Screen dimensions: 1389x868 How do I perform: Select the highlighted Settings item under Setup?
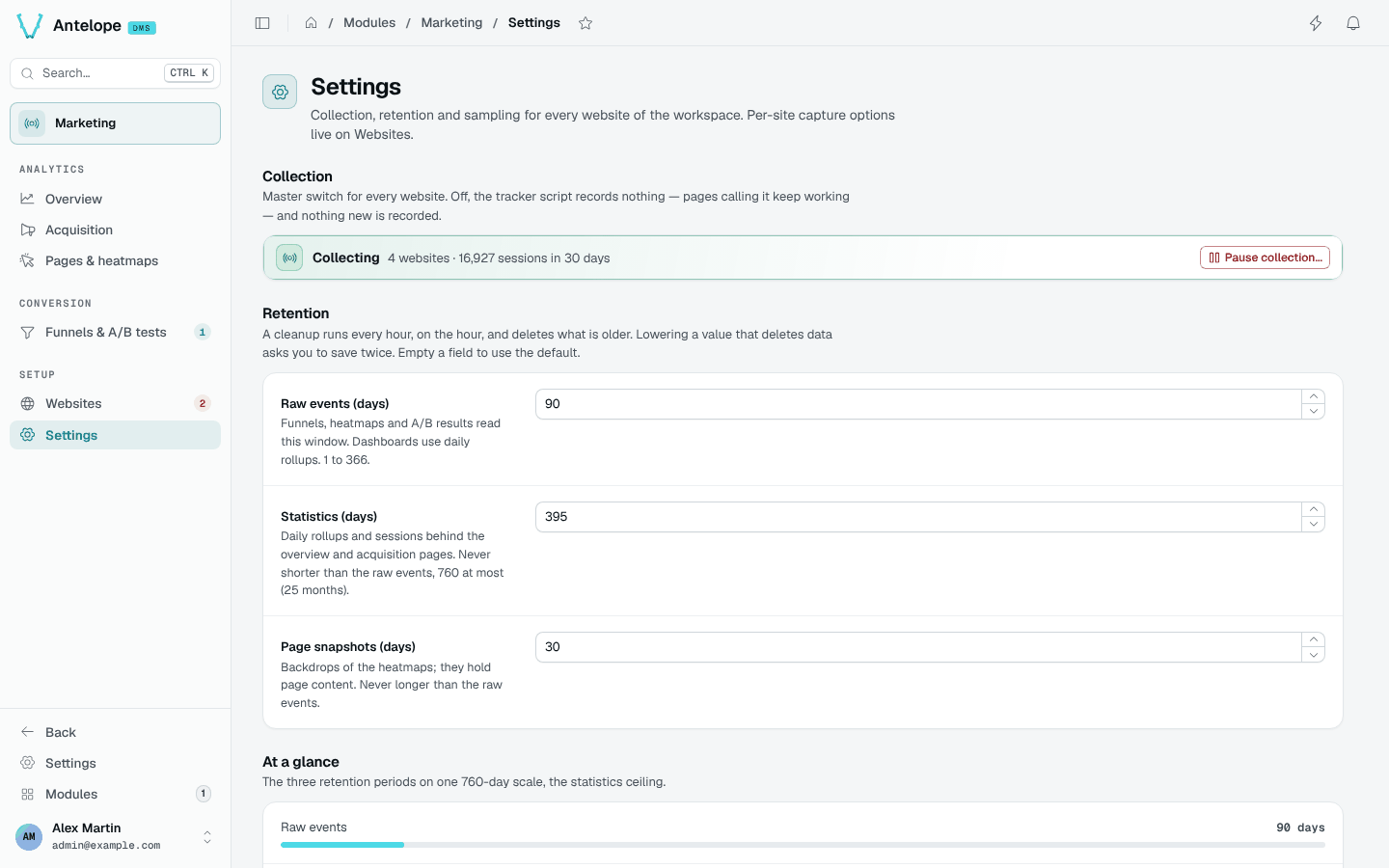[115, 435]
